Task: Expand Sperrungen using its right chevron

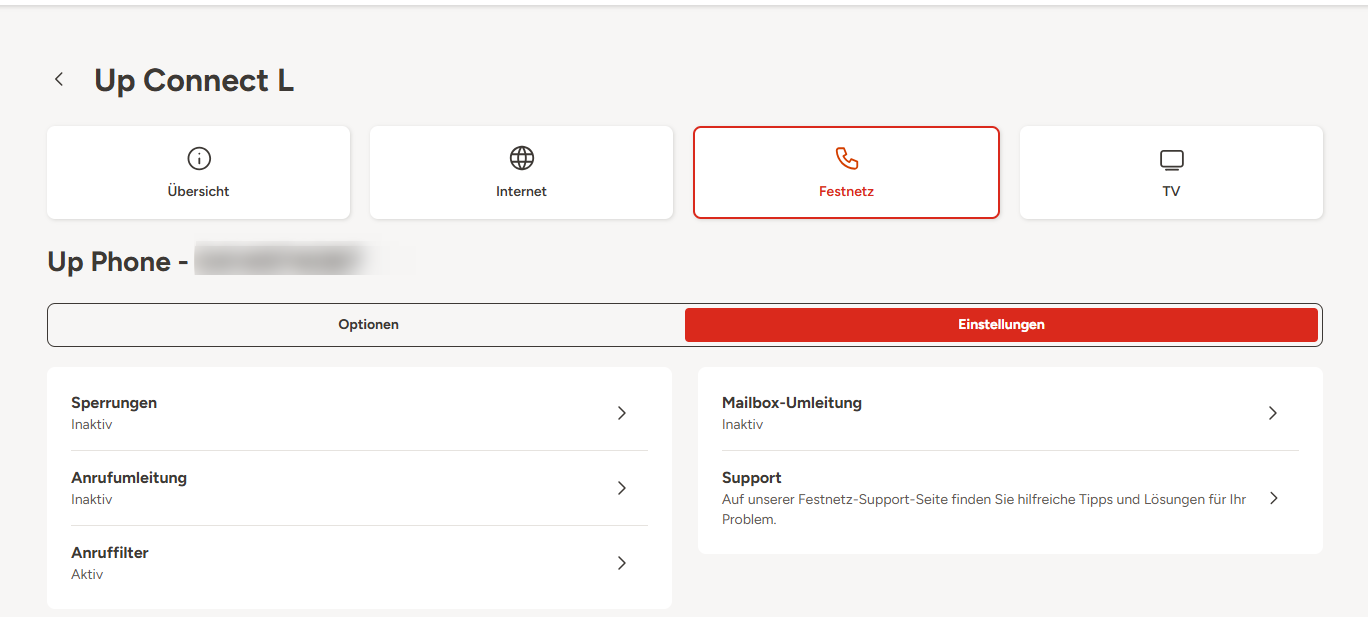Action: click(621, 413)
